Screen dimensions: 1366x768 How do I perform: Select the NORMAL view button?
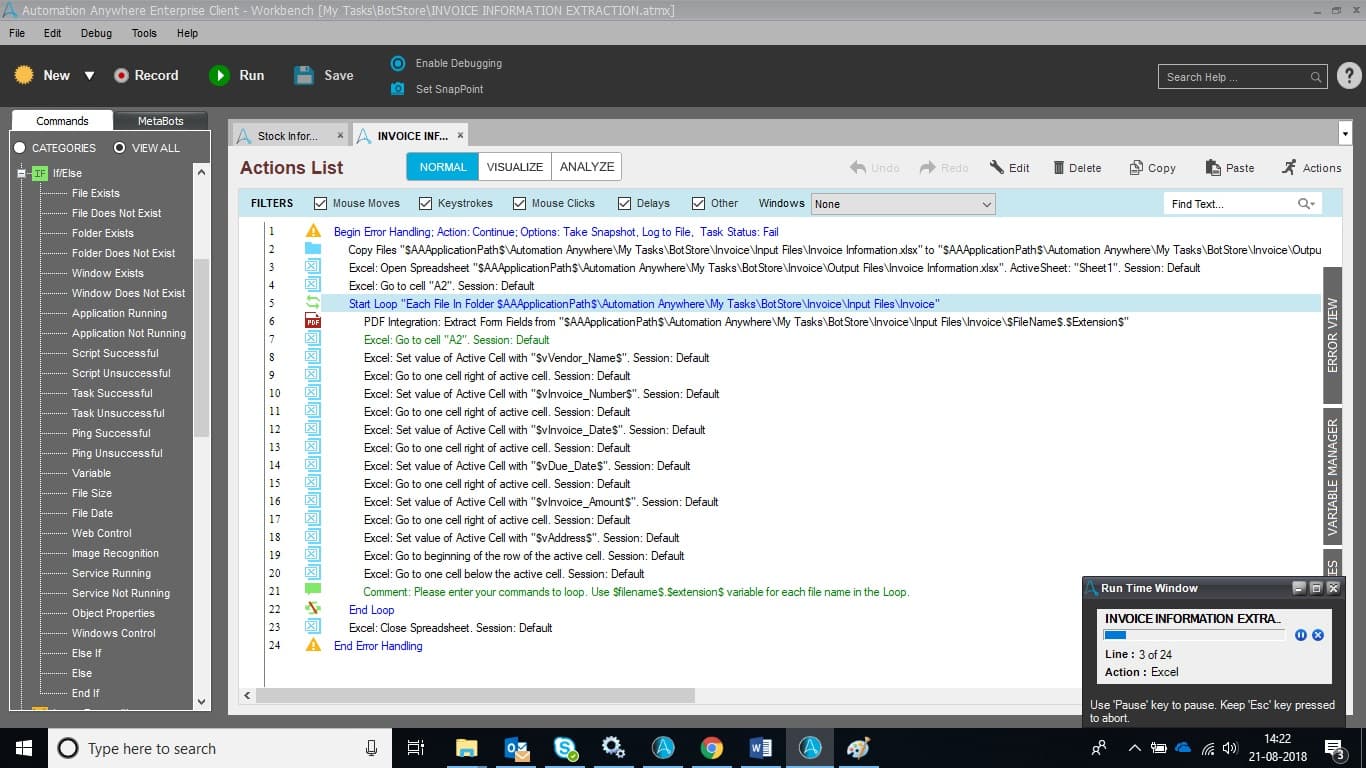(x=443, y=167)
